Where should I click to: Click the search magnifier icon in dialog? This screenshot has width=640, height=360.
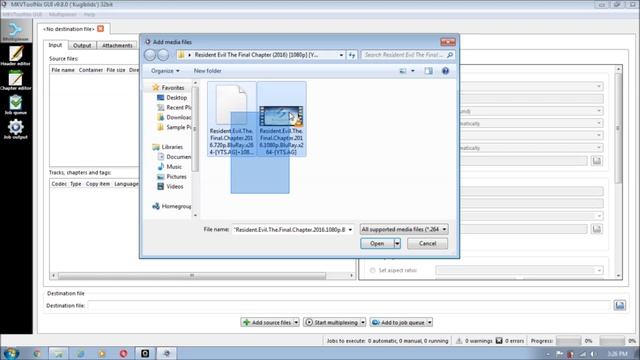pos(450,55)
